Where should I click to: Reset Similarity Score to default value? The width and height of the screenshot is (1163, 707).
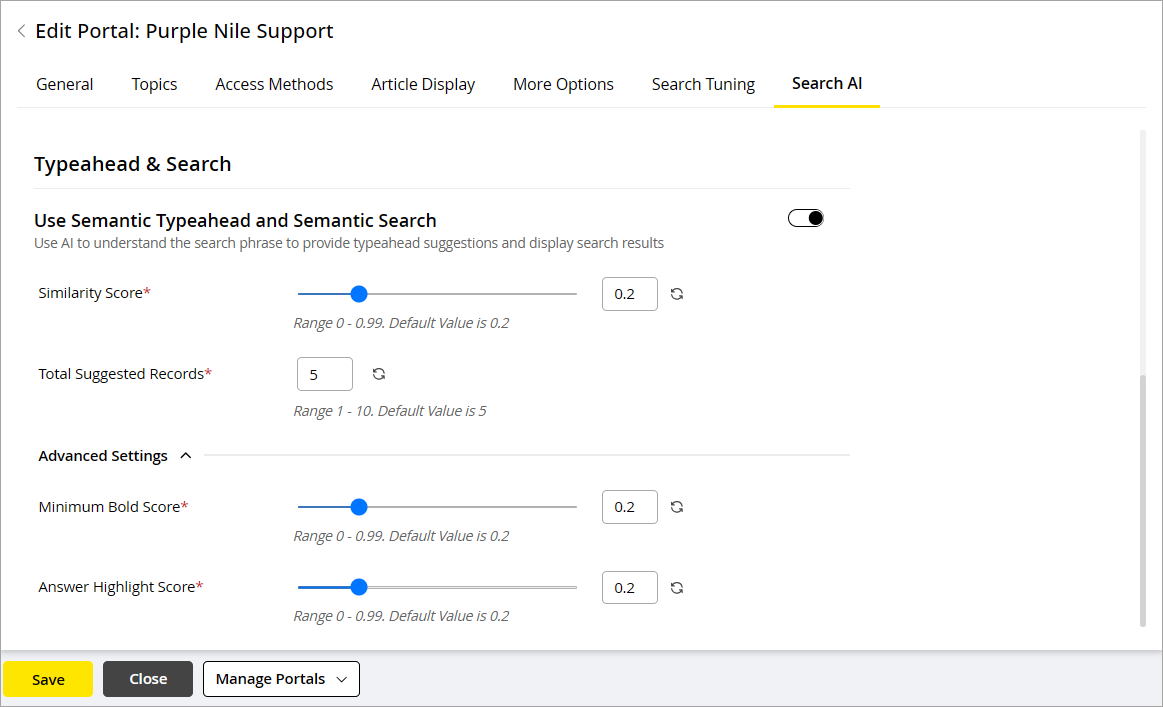click(677, 294)
